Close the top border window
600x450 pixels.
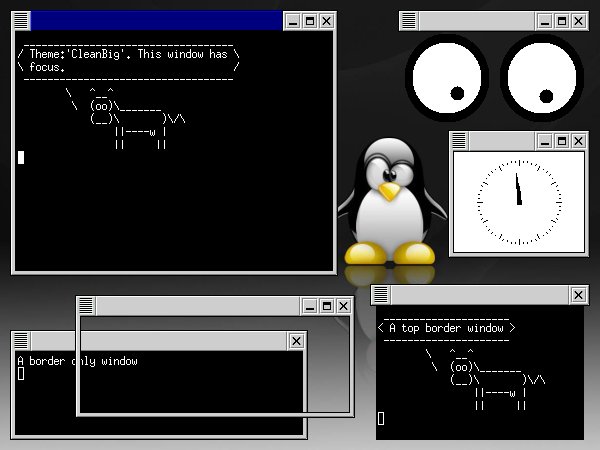[579, 295]
